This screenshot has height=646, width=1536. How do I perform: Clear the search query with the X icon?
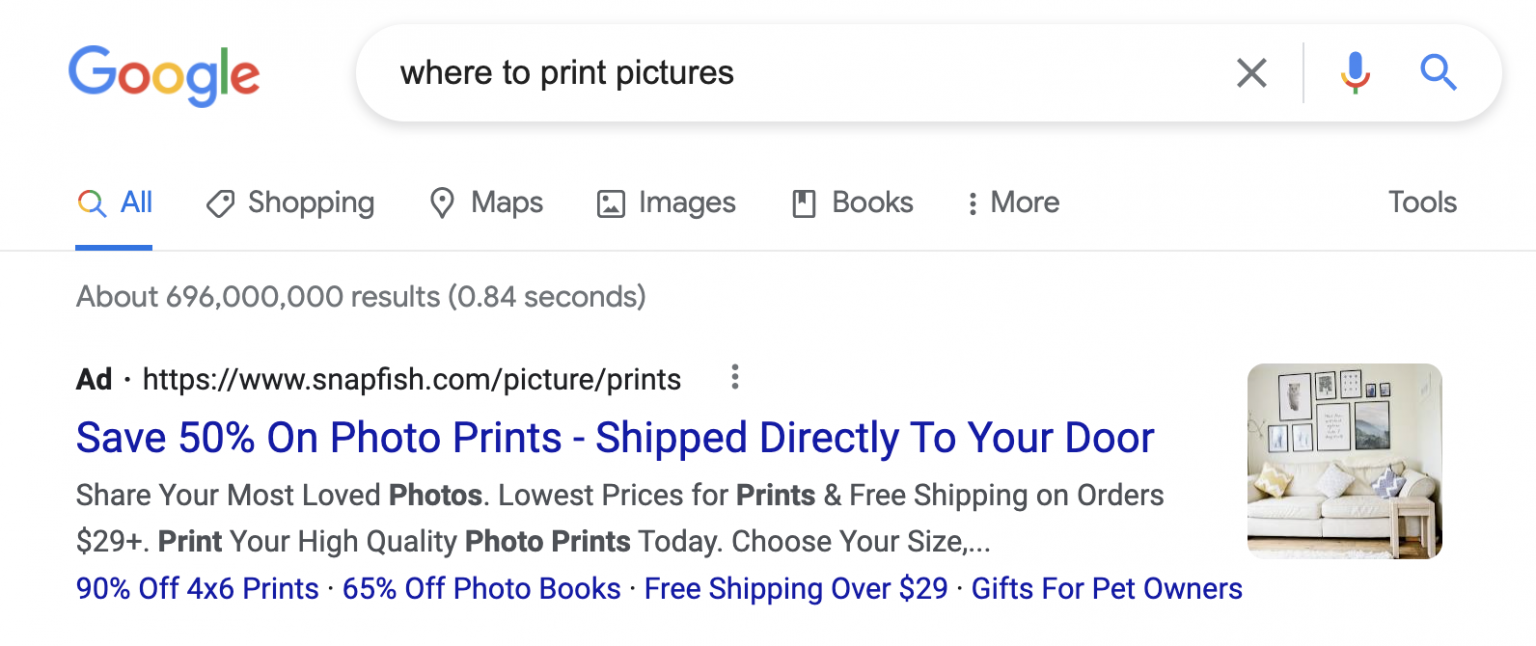[x=1251, y=72]
